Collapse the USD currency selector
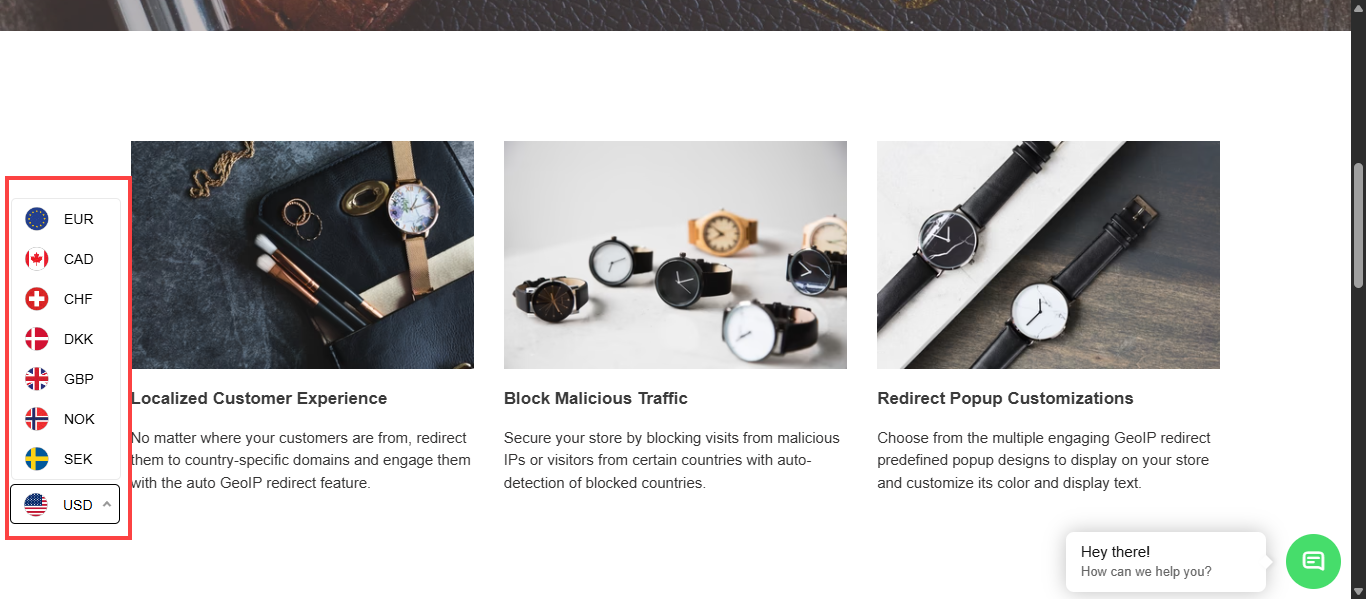The image size is (1366, 599). [65, 504]
